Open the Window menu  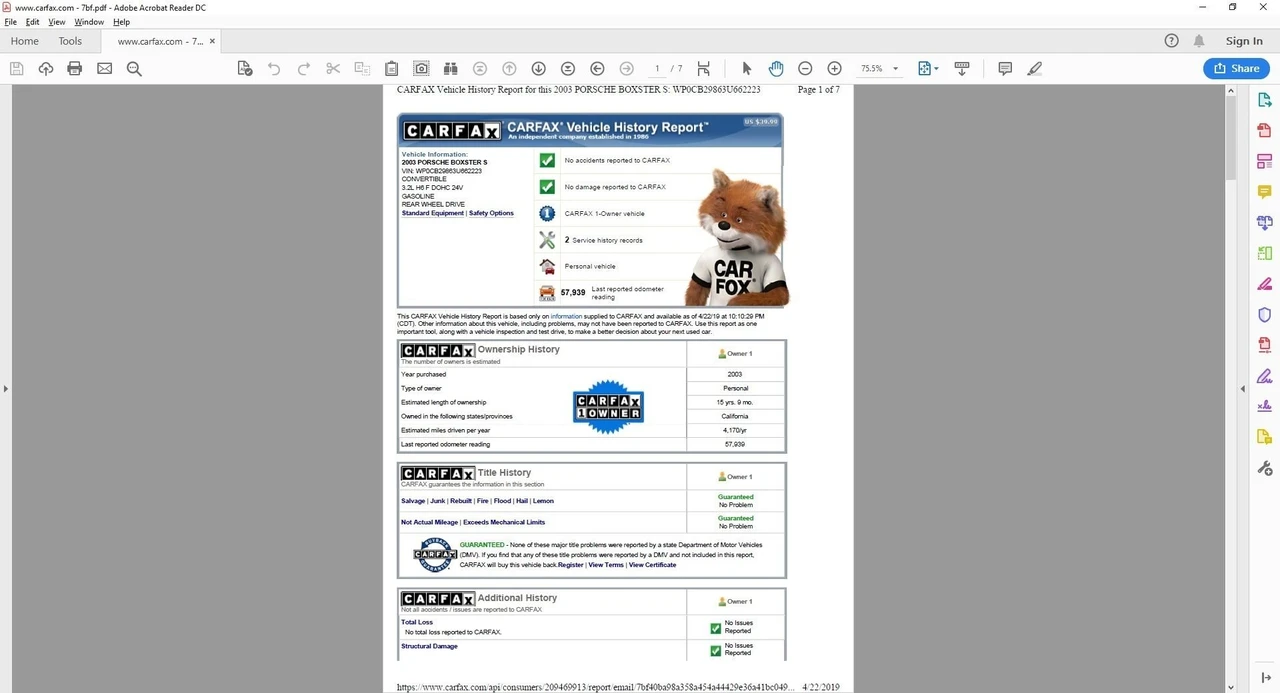(89, 22)
